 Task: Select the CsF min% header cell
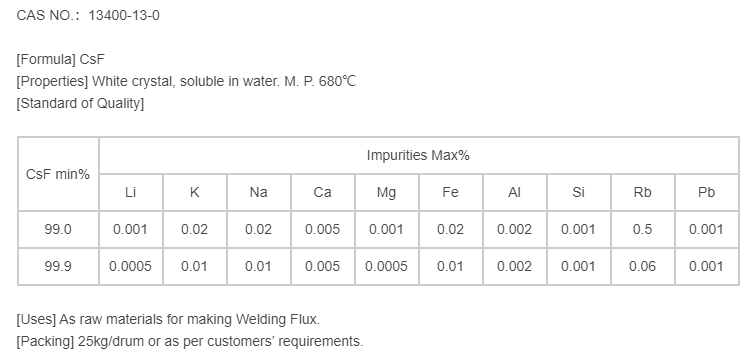(58, 174)
